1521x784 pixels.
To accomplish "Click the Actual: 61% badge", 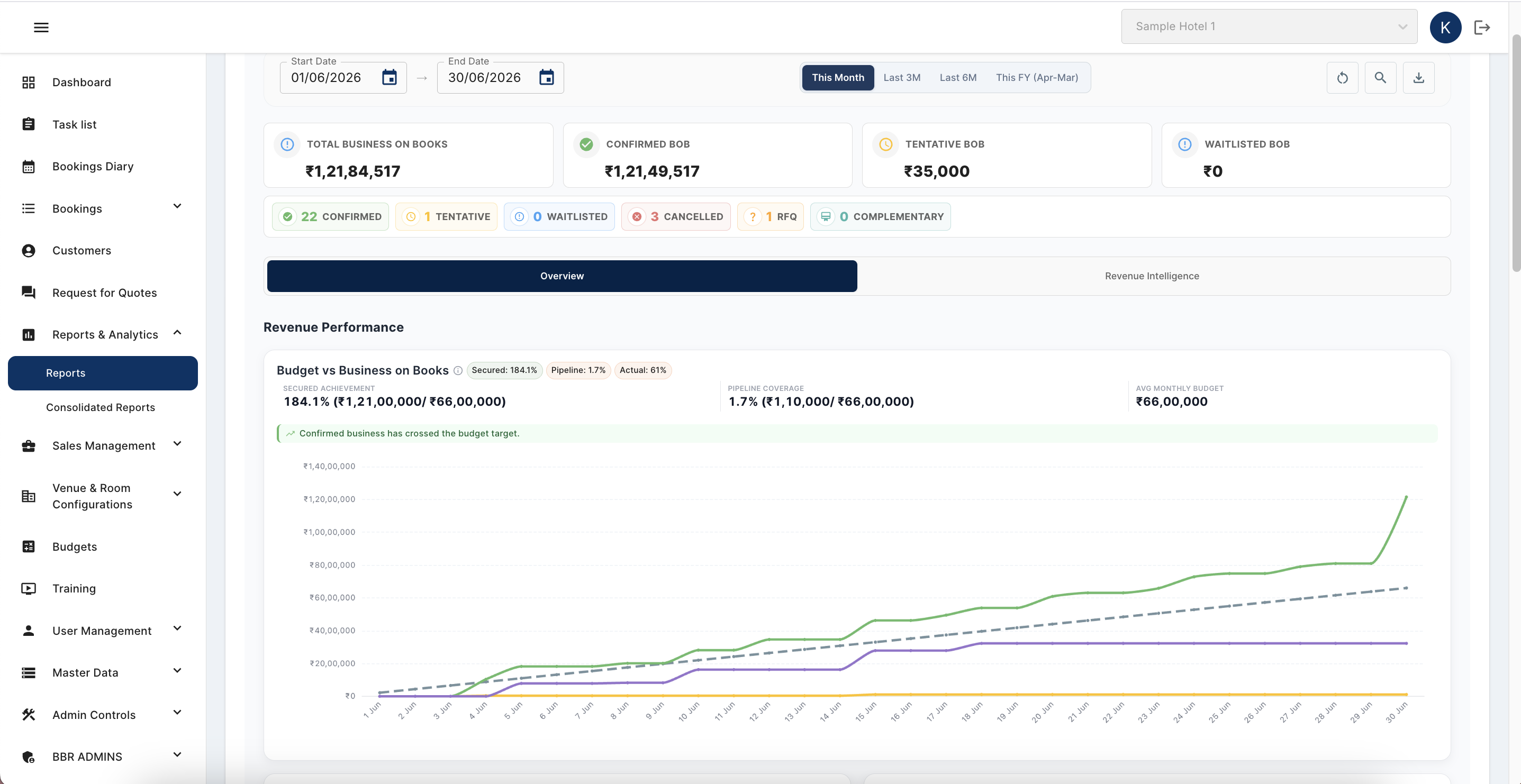I will point(642,370).
